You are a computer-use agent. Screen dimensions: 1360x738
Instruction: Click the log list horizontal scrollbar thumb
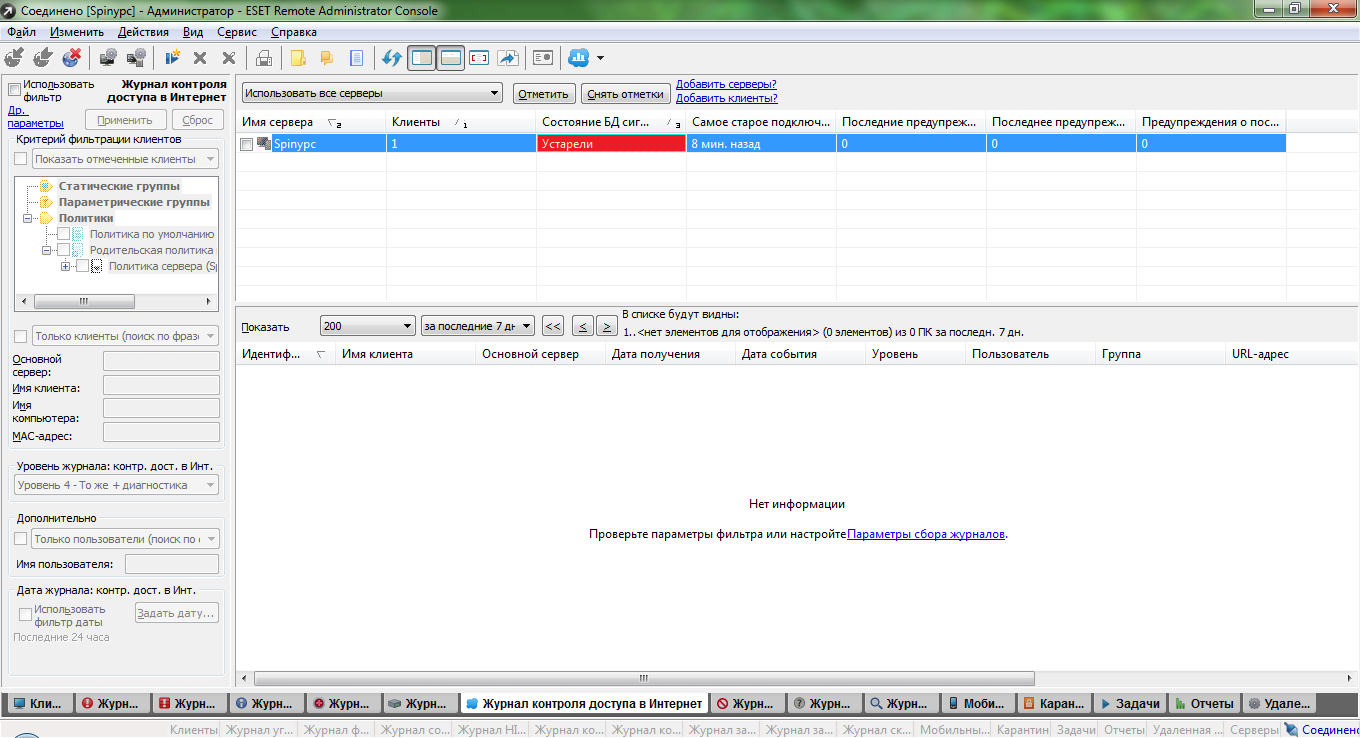click(644, 677)
